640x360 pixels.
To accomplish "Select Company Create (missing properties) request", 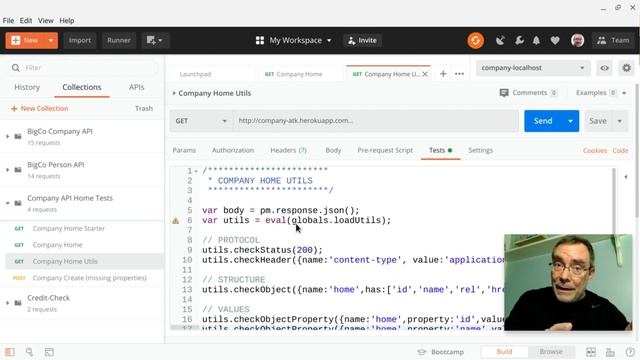I will click(x=89, y=278).
